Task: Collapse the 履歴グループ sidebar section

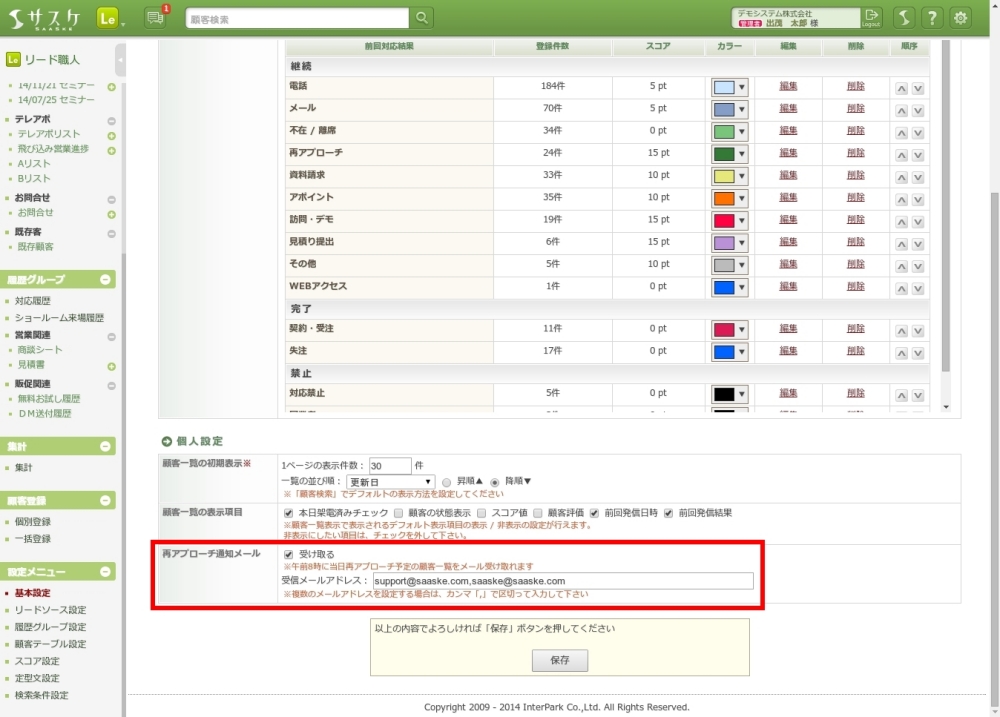Action: tap(108, 280)
